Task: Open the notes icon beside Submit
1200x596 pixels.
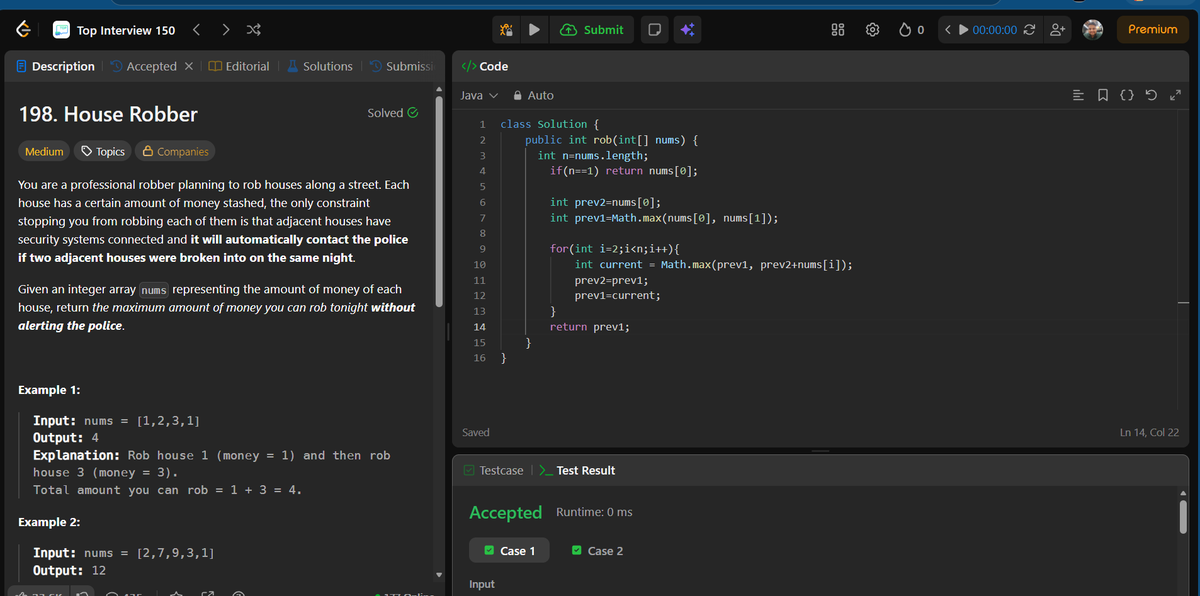Action: point(654,30)
